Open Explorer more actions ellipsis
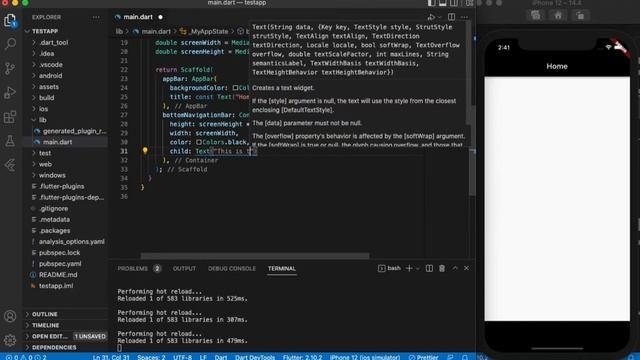The width and height of the screenshot is (640, 360). [96, 17]
